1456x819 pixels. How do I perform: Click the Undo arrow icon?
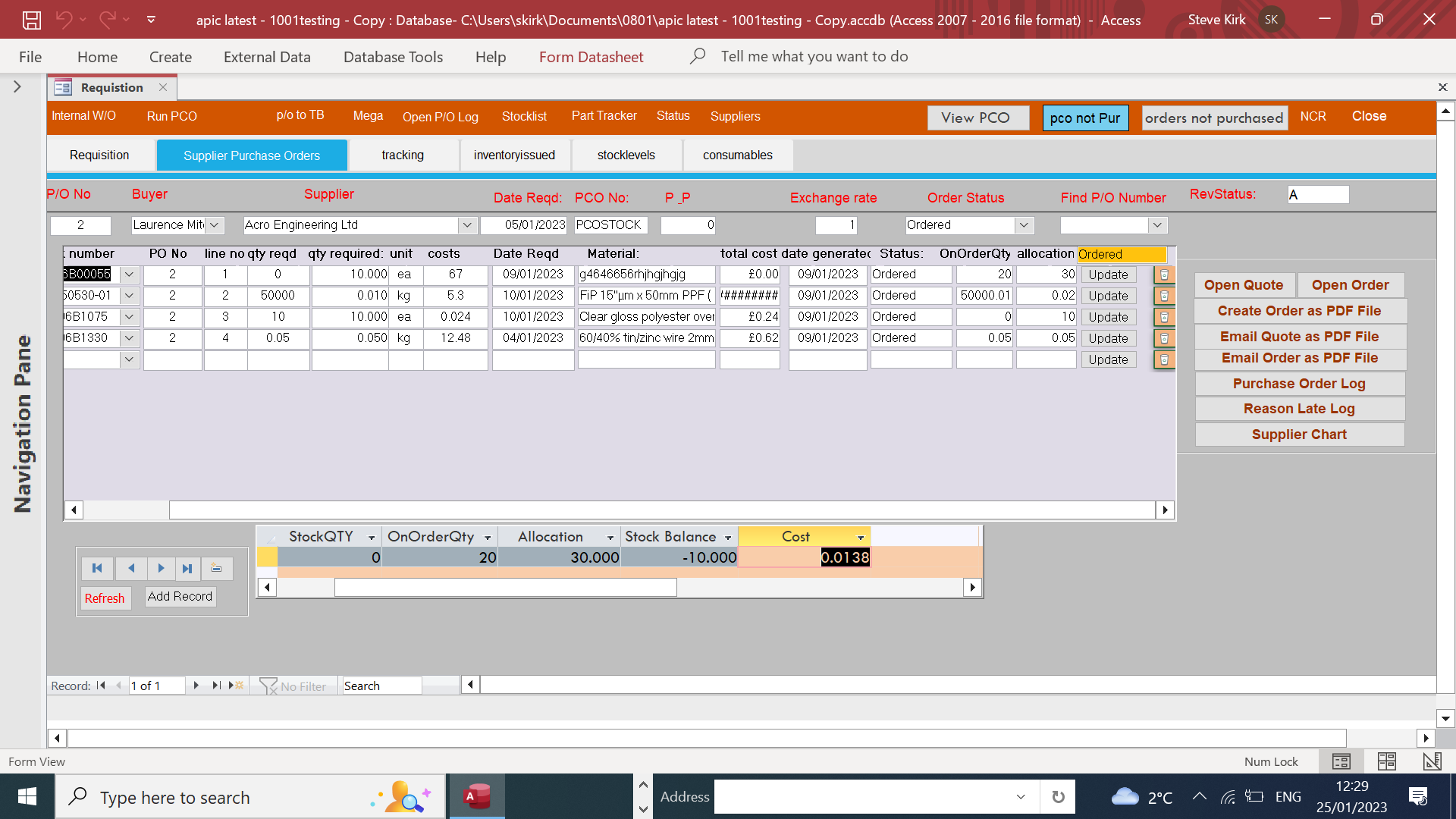pyautogui.click(x=64, y=20)
